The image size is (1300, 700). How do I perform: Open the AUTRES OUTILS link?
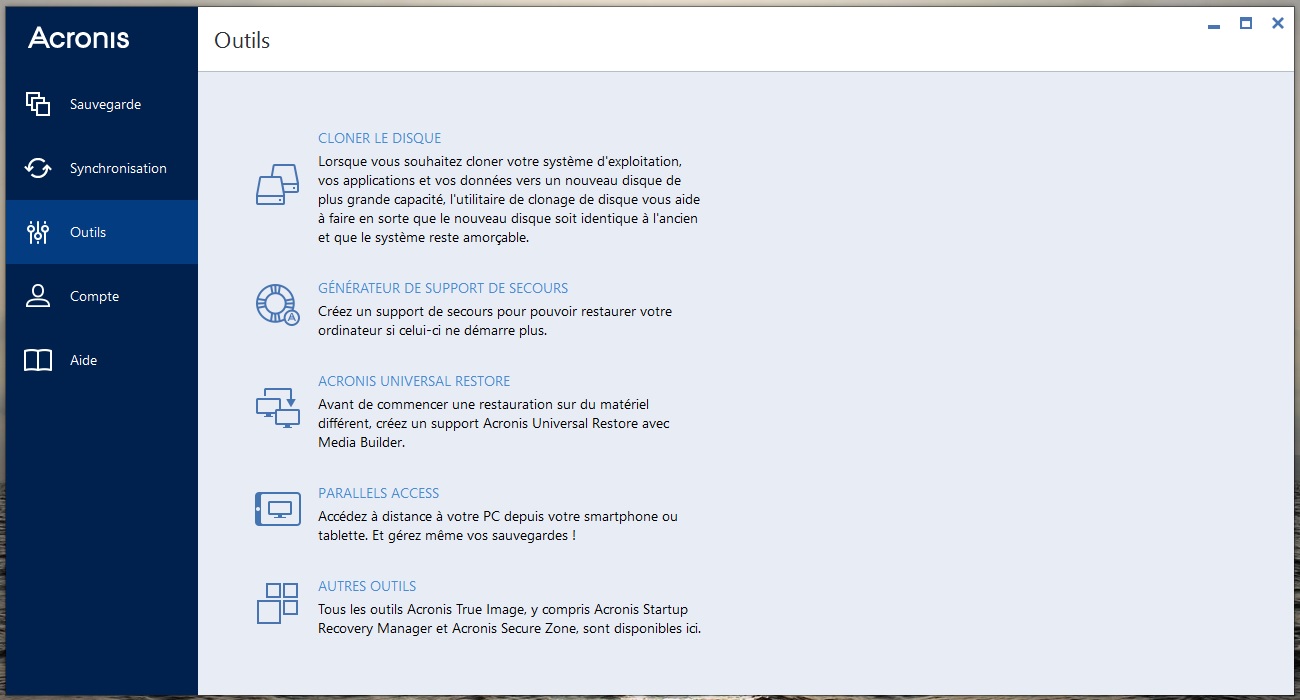[x=367, y=586]
